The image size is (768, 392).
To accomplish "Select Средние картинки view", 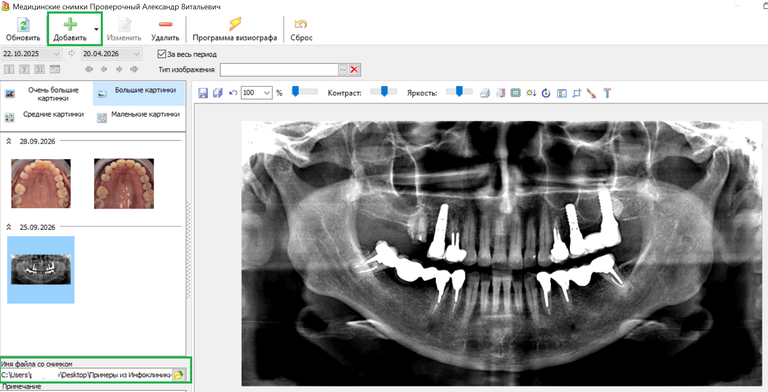I will tap(46, 117).
